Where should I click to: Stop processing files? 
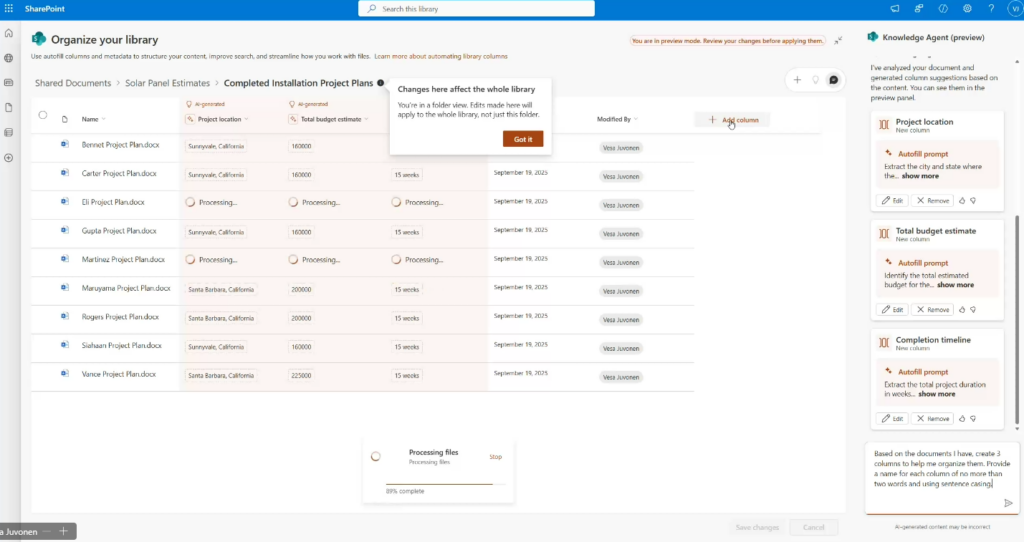[496, 456]
